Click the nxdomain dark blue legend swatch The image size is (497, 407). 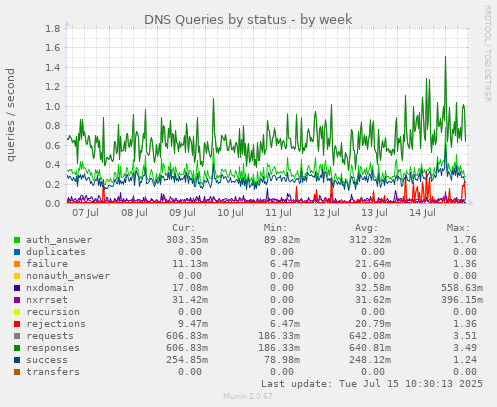[x=17, y=288]
